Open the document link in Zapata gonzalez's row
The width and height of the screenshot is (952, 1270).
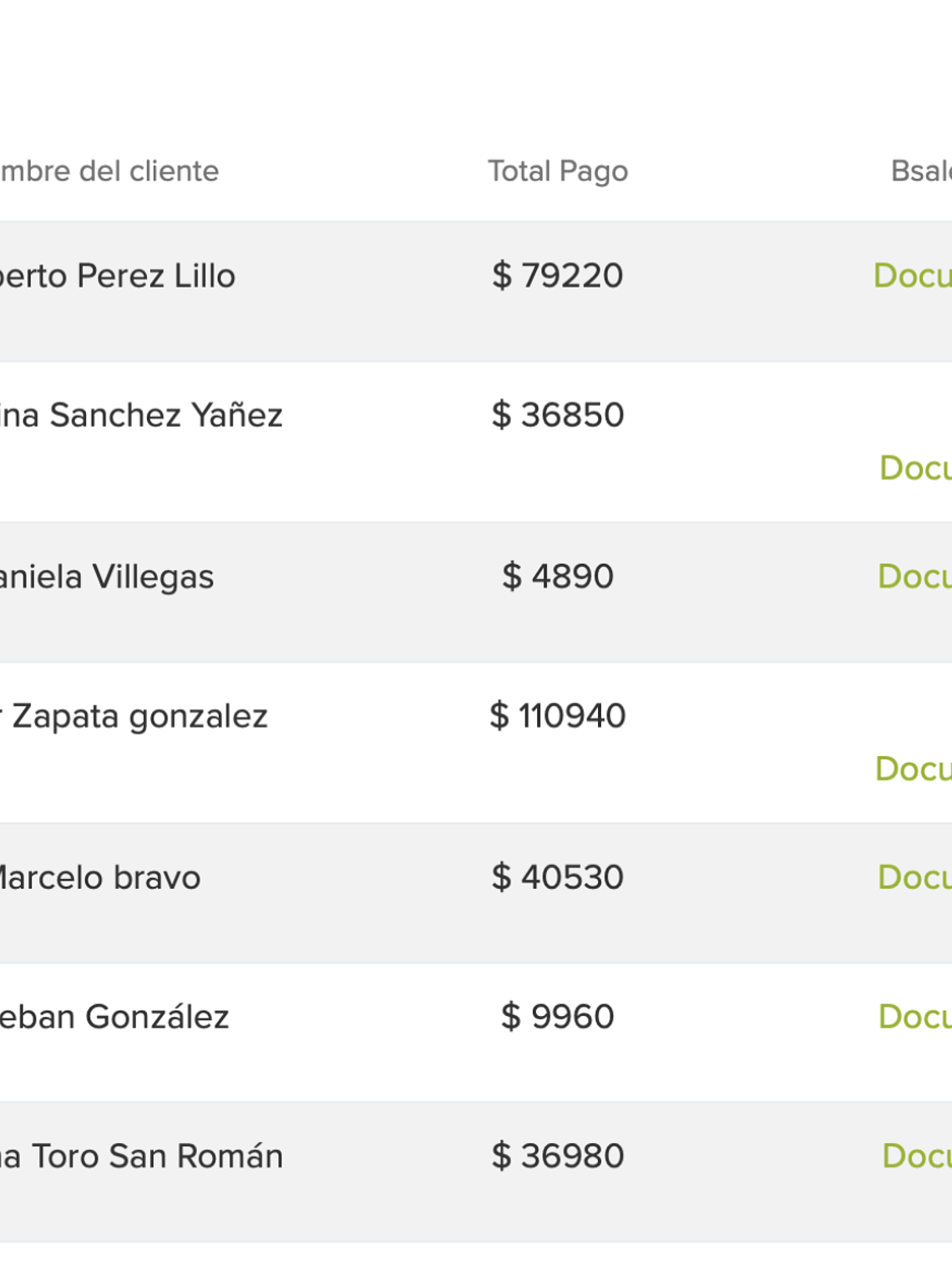pyautogui.click(x=913, y=769)
